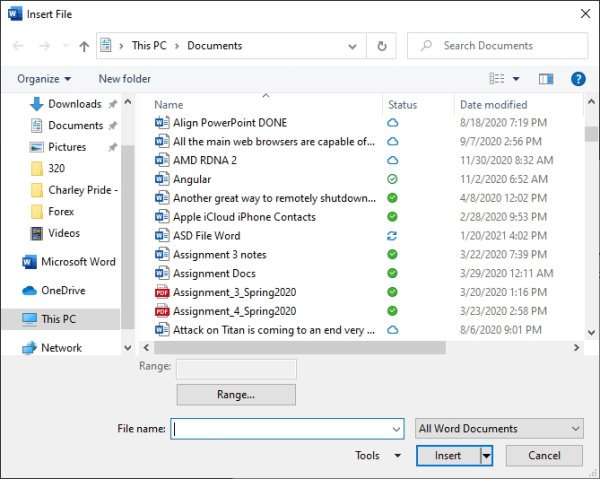Sort by the Date modified column header

coord(494,105)
